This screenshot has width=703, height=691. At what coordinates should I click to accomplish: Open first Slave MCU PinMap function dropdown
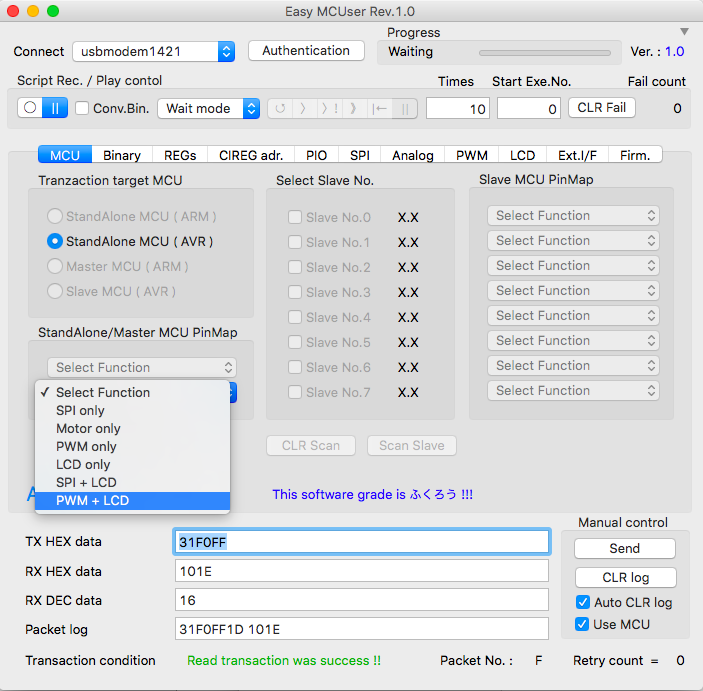coord(574,216)
